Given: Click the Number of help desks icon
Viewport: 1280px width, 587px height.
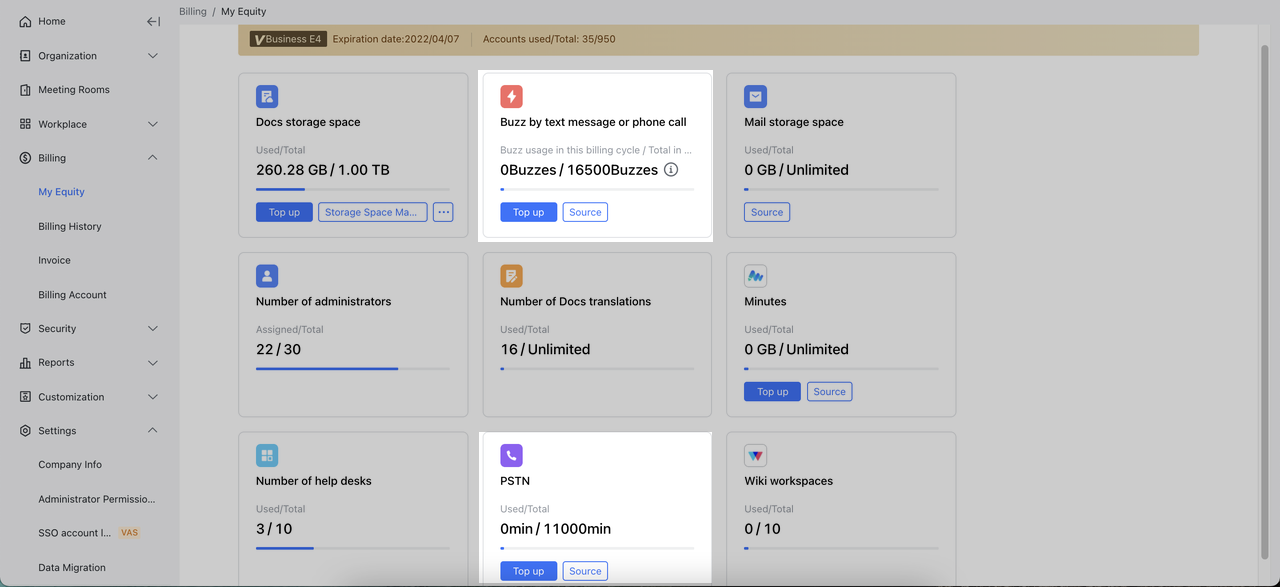Looking at the screenshot, I should coord(267,455).
